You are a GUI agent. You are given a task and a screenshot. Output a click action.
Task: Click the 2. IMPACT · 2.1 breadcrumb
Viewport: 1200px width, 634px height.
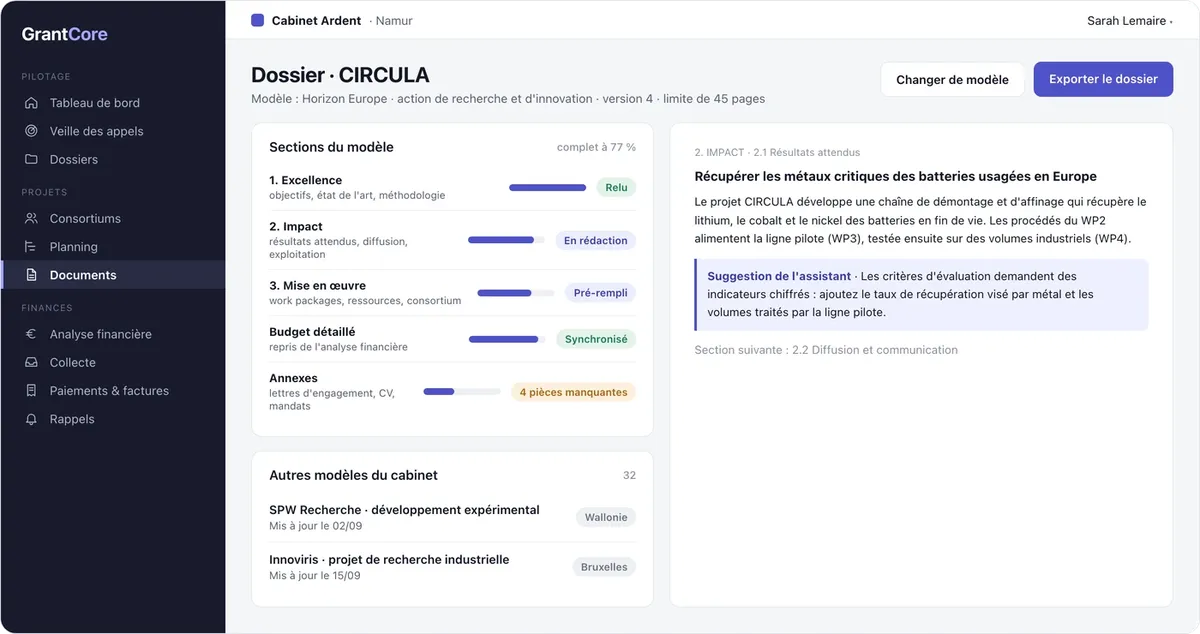click(x=777, y=153)
